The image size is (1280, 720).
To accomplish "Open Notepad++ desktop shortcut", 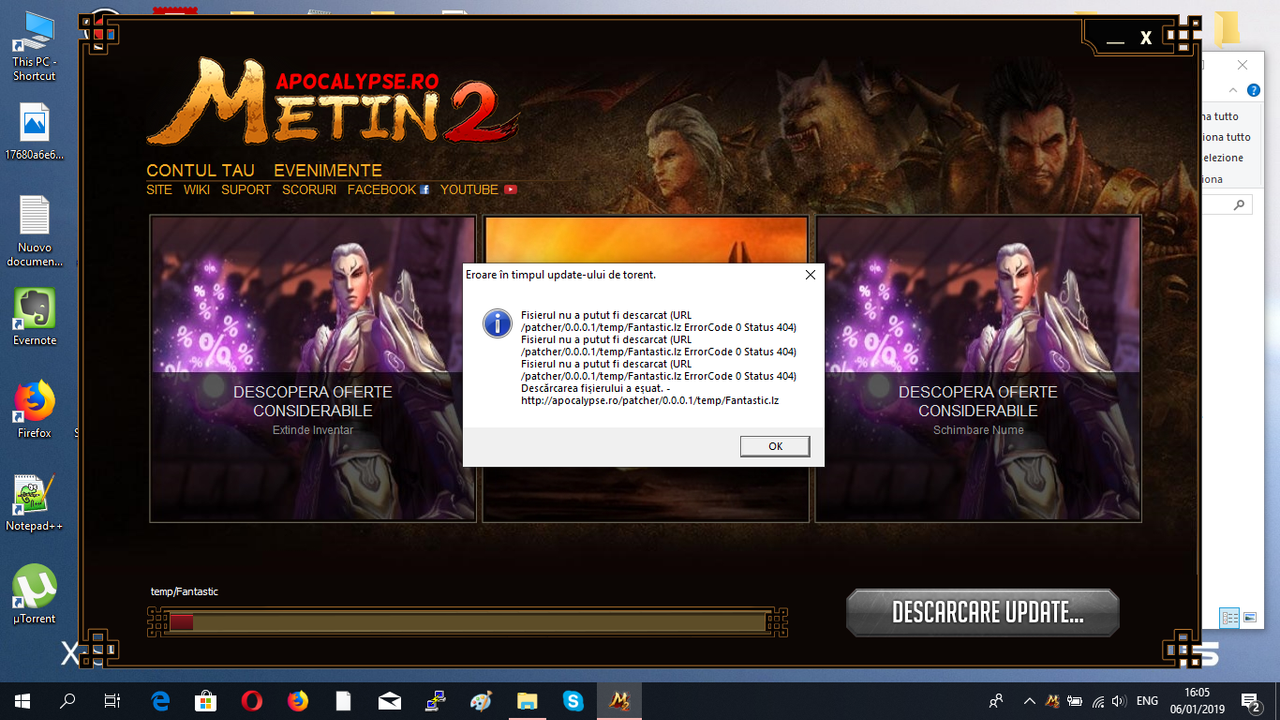I will [34, 503].
